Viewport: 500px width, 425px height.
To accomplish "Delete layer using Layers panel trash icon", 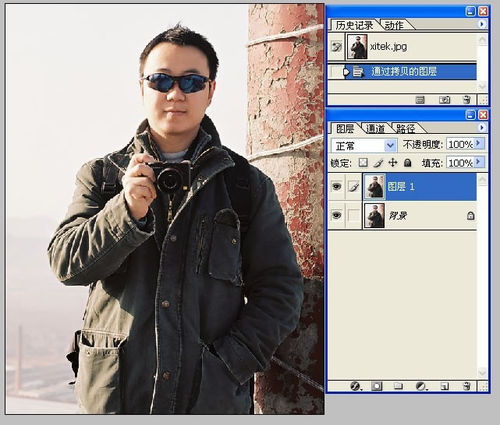I will pyautogui.click(x=467, y=386).
